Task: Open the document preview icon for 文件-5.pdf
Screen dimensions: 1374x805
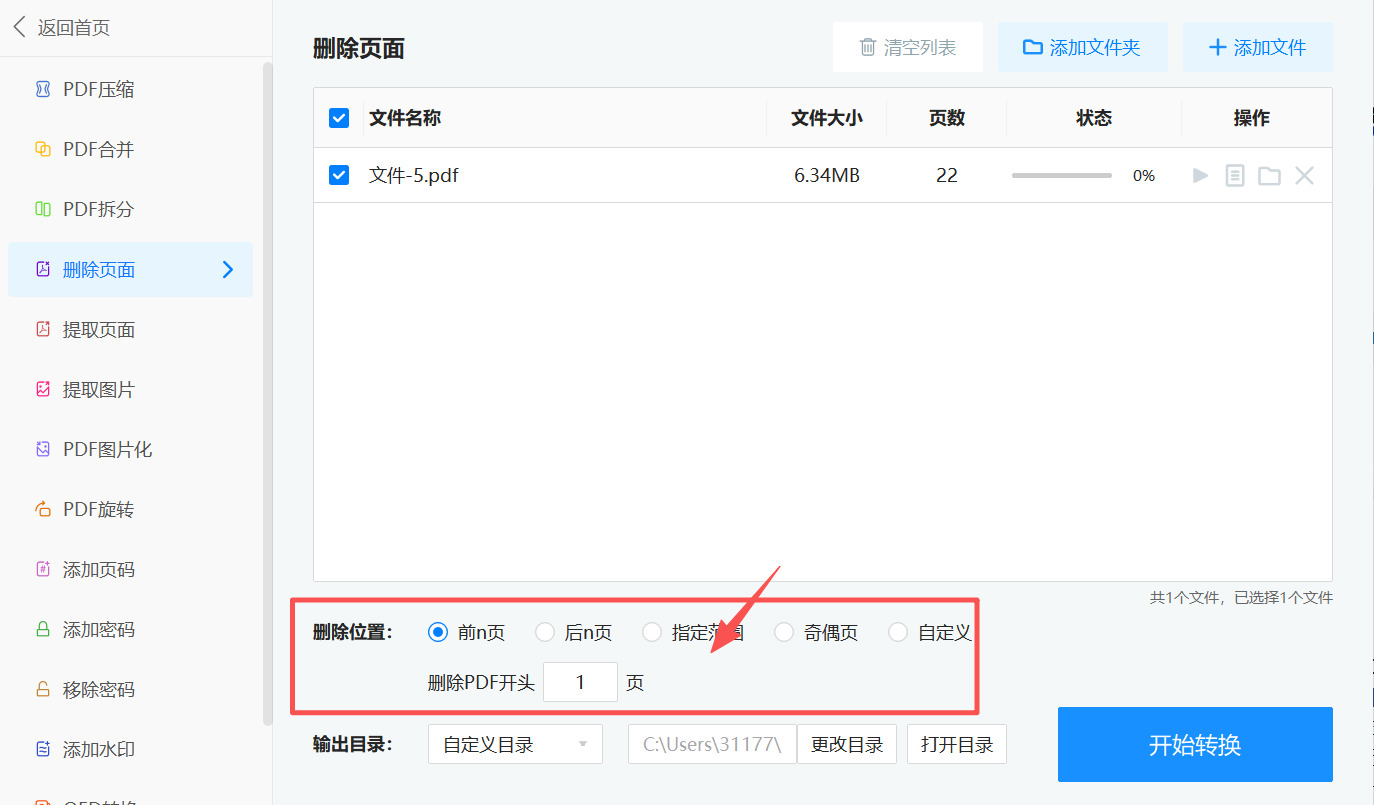Action: click(1235, 176)
